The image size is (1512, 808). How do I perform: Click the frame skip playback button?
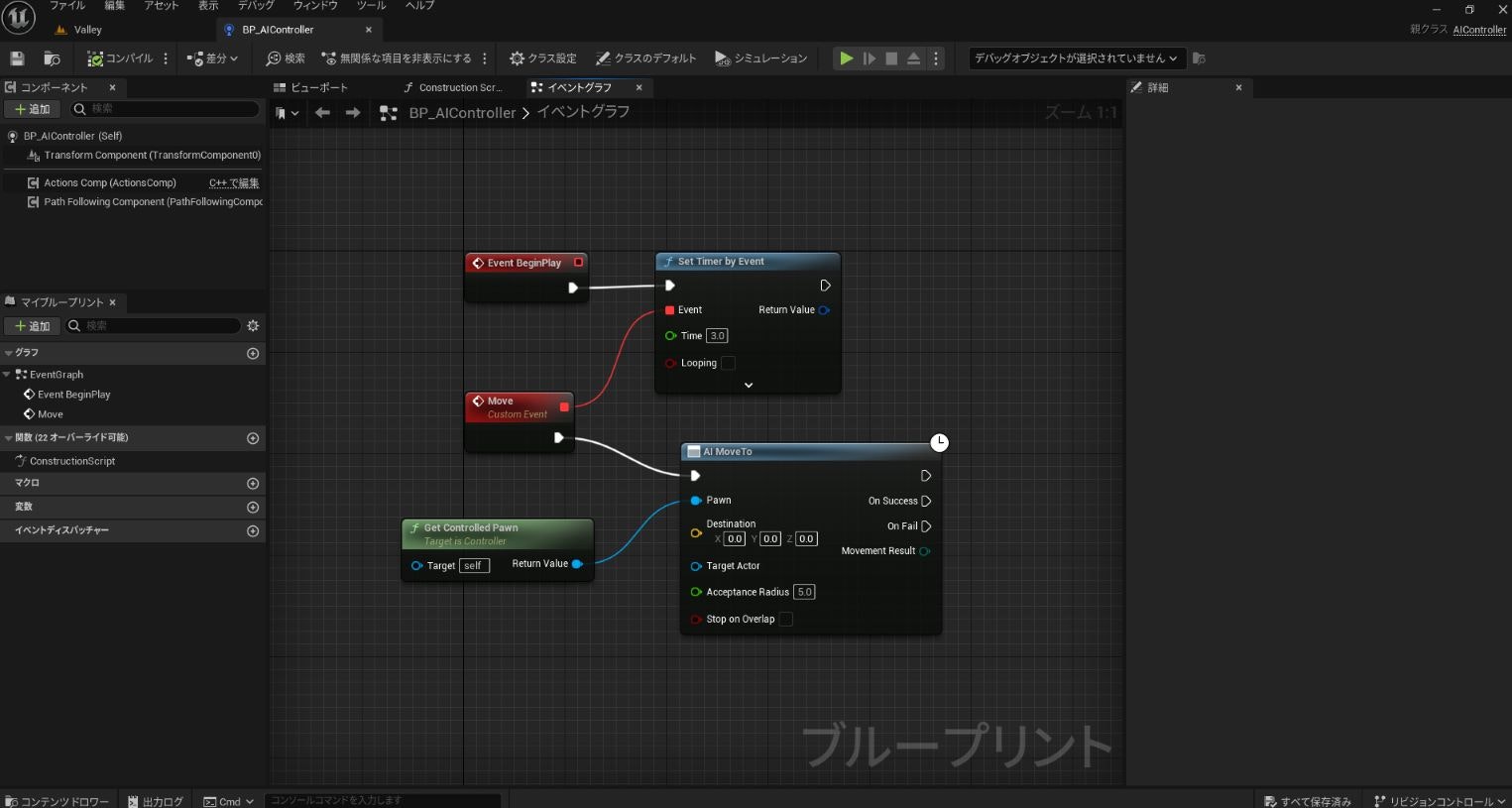click(869, 58)
